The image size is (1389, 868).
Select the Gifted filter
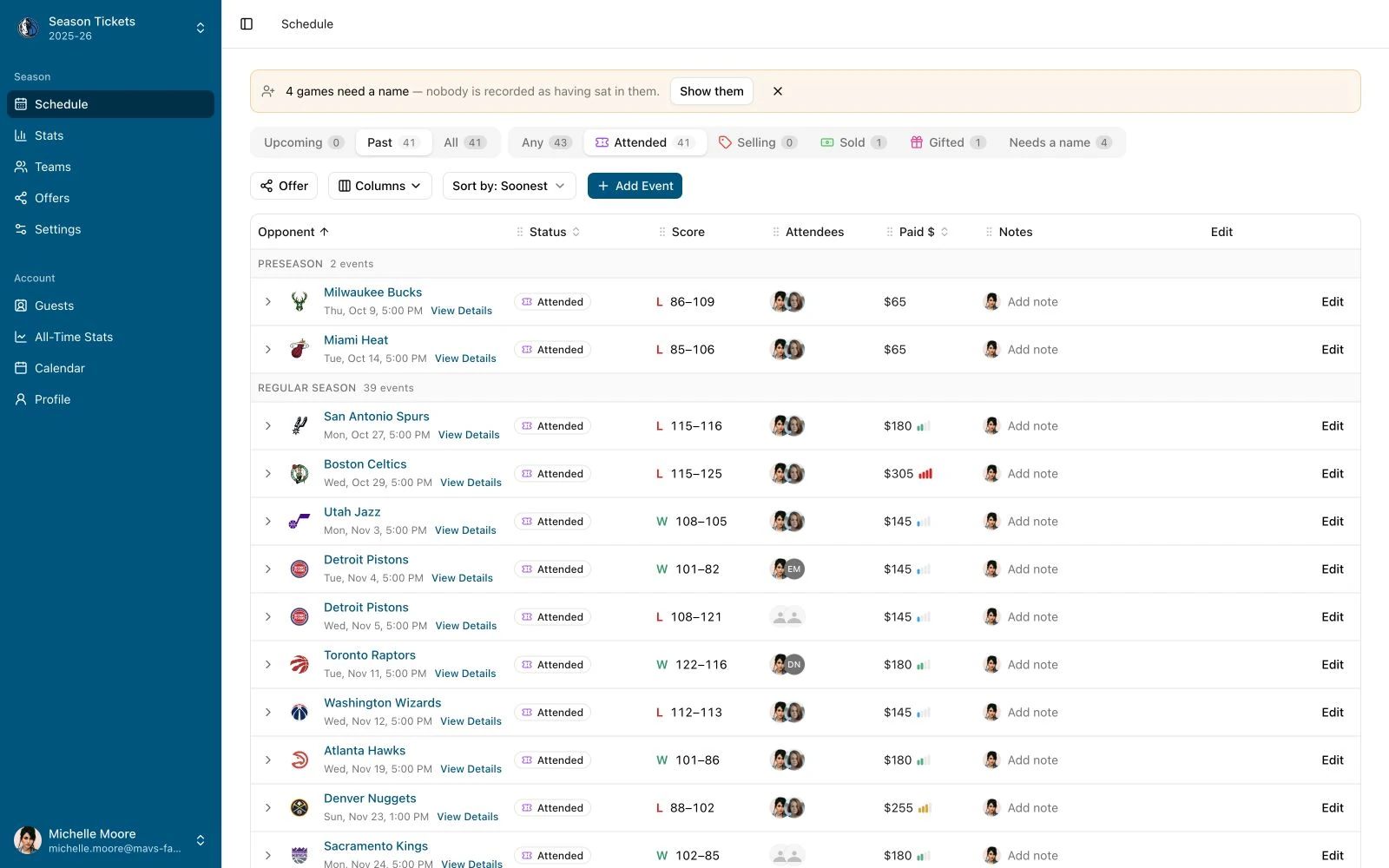[x=948, y=142]
